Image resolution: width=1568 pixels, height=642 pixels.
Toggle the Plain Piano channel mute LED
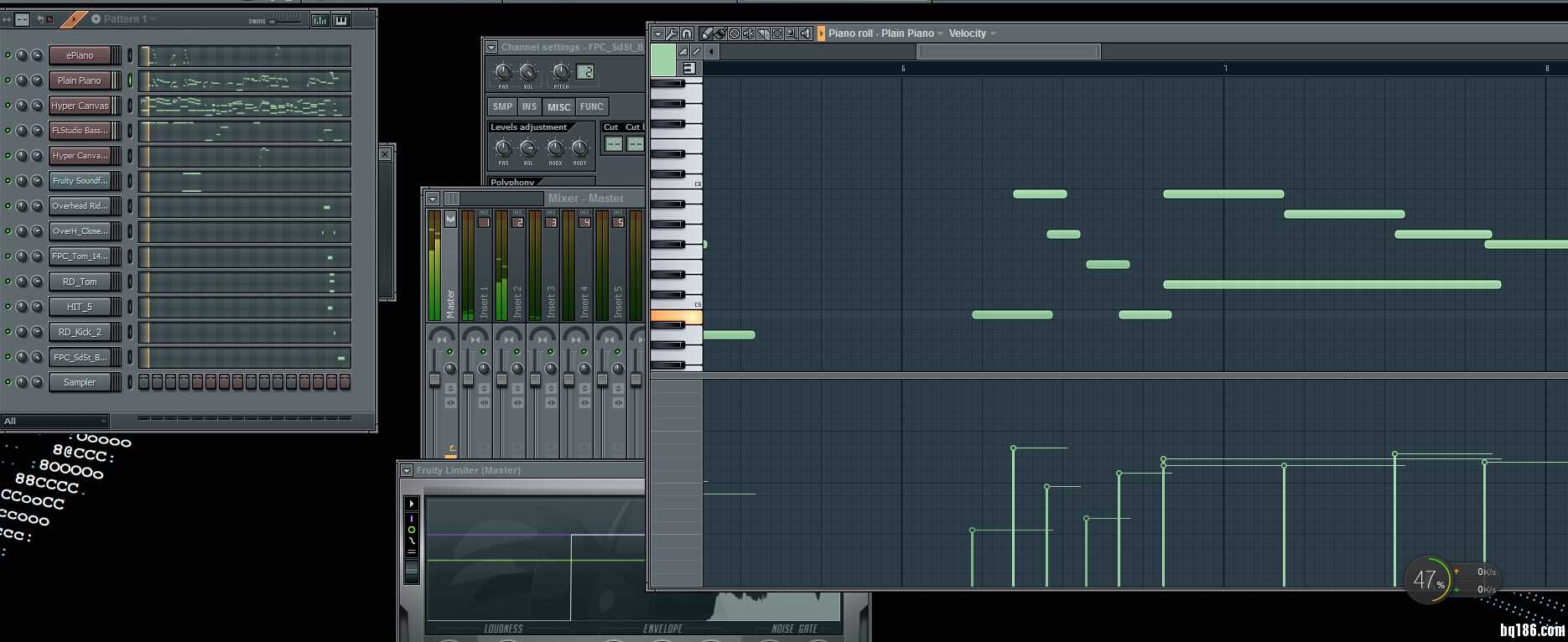pyautogui.click(x=8, y=80)
